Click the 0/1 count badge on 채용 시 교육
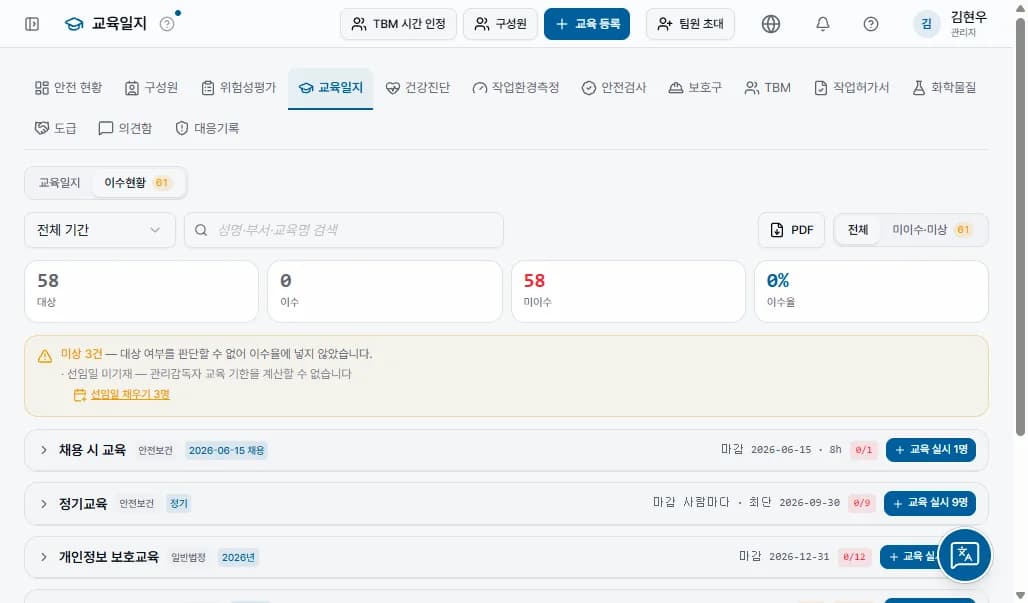Screen dimensions: 1028x603 point(863,450)
